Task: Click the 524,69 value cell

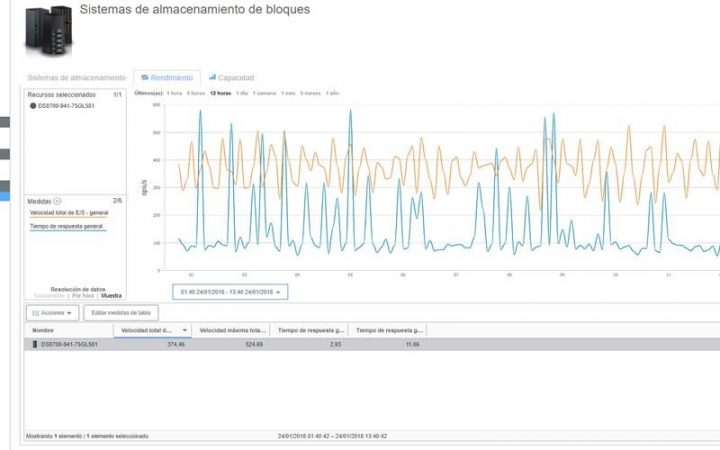Action: tap(254, 344)
